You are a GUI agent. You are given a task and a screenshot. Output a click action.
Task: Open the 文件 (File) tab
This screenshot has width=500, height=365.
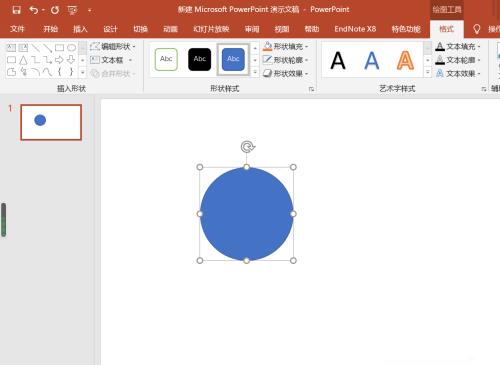pos(17,29)
